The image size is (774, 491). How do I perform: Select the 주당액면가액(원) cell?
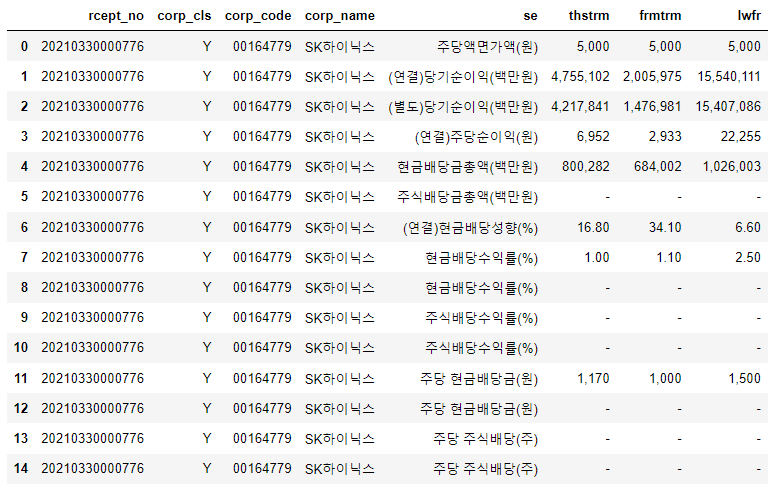point(487,46)
